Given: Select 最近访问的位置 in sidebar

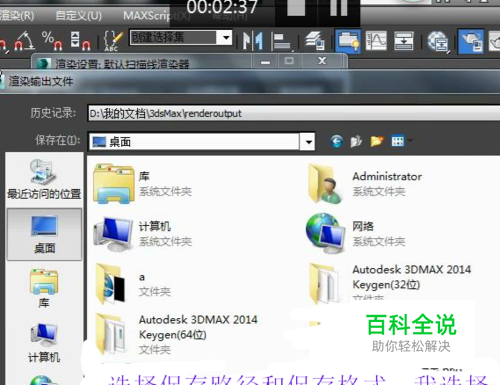Looking at the screenshot, I should point(44,179).
